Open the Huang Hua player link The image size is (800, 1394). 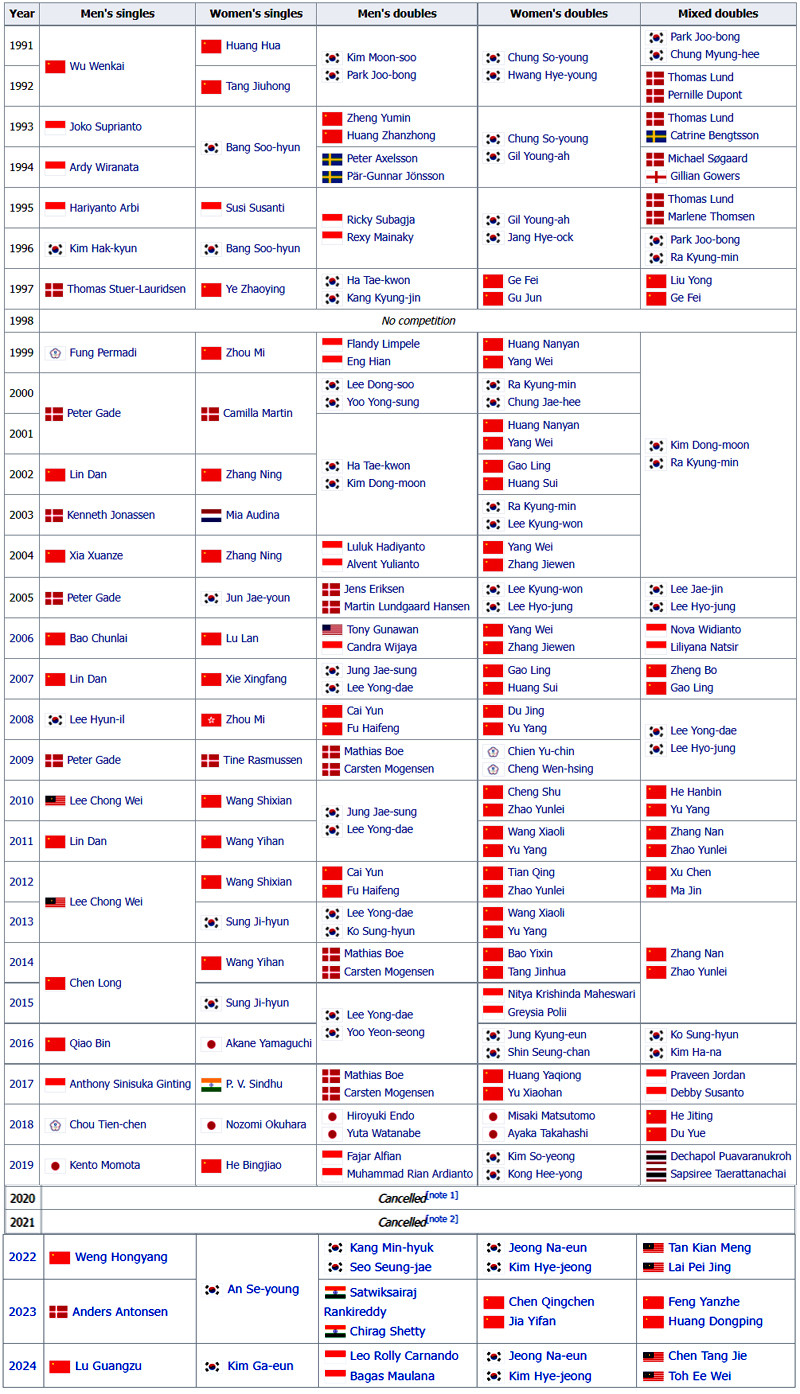(x=255, y=46)
